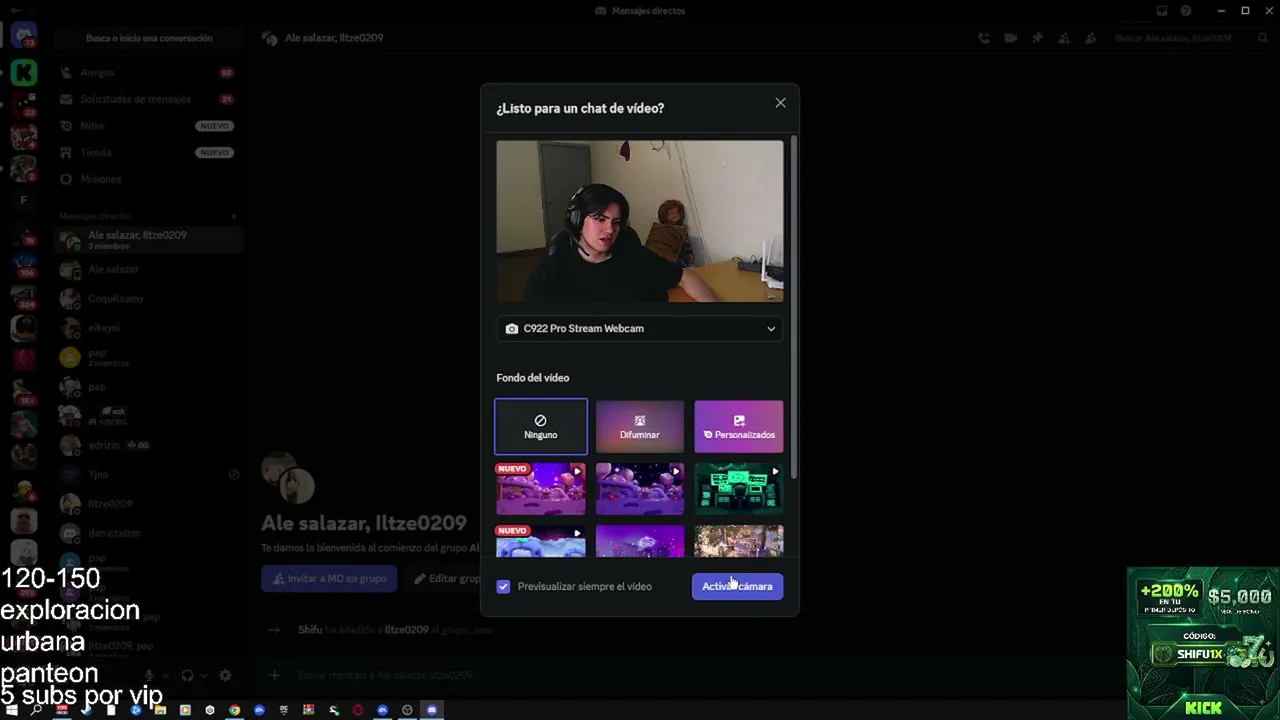Open Discord user settings gear

click(x=225, y=676)
